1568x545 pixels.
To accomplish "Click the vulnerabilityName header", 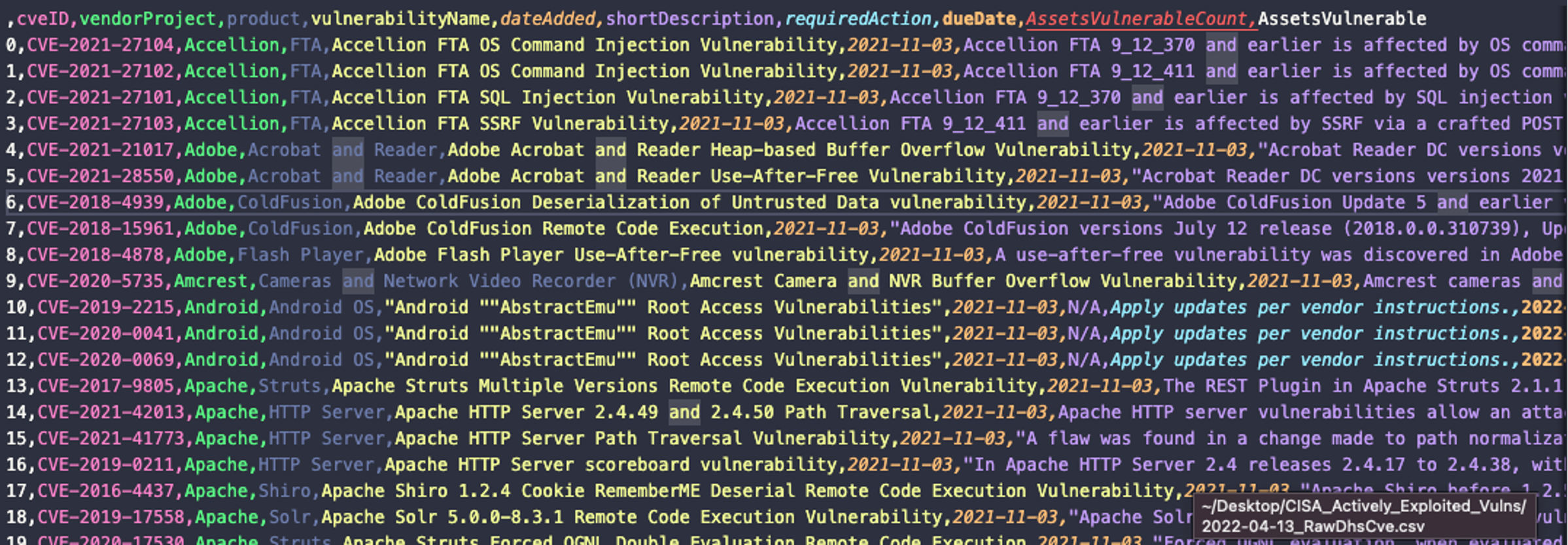I will tap(400, 19).
